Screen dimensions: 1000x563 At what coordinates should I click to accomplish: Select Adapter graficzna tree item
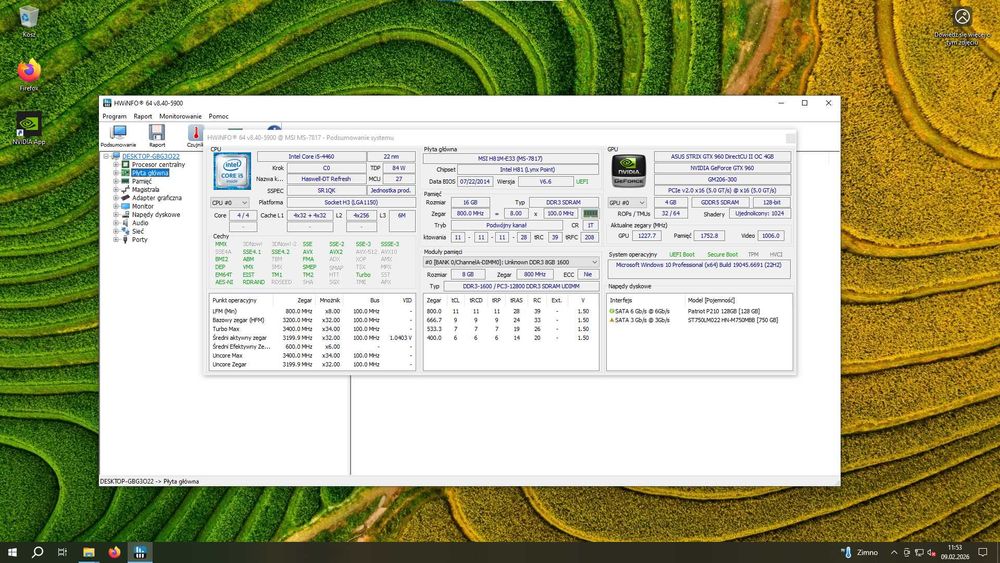[x=156, y=198]
